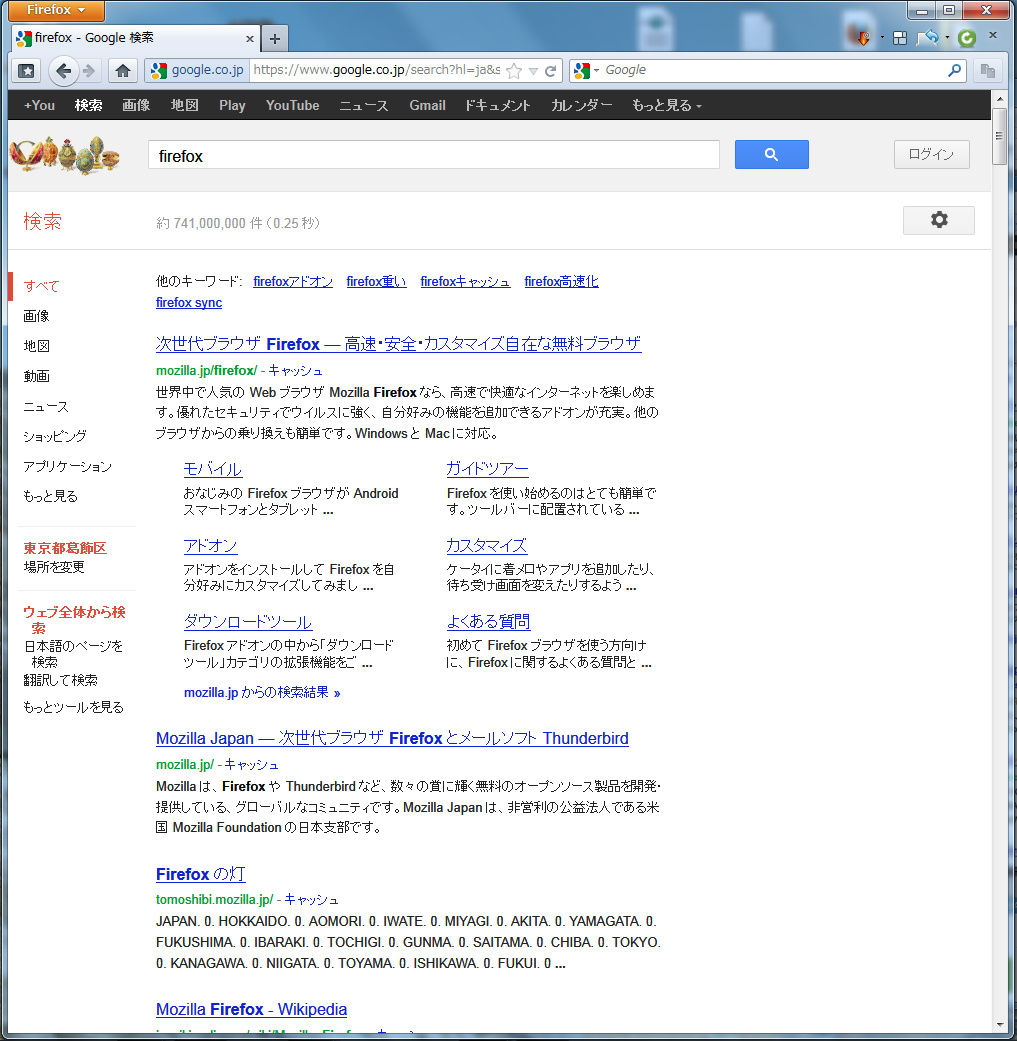The height and width of the screenshot is (1041, 1017).
Task: Open the Mozilla Firefox - Wikipedia result
Action: point(251,1010)
